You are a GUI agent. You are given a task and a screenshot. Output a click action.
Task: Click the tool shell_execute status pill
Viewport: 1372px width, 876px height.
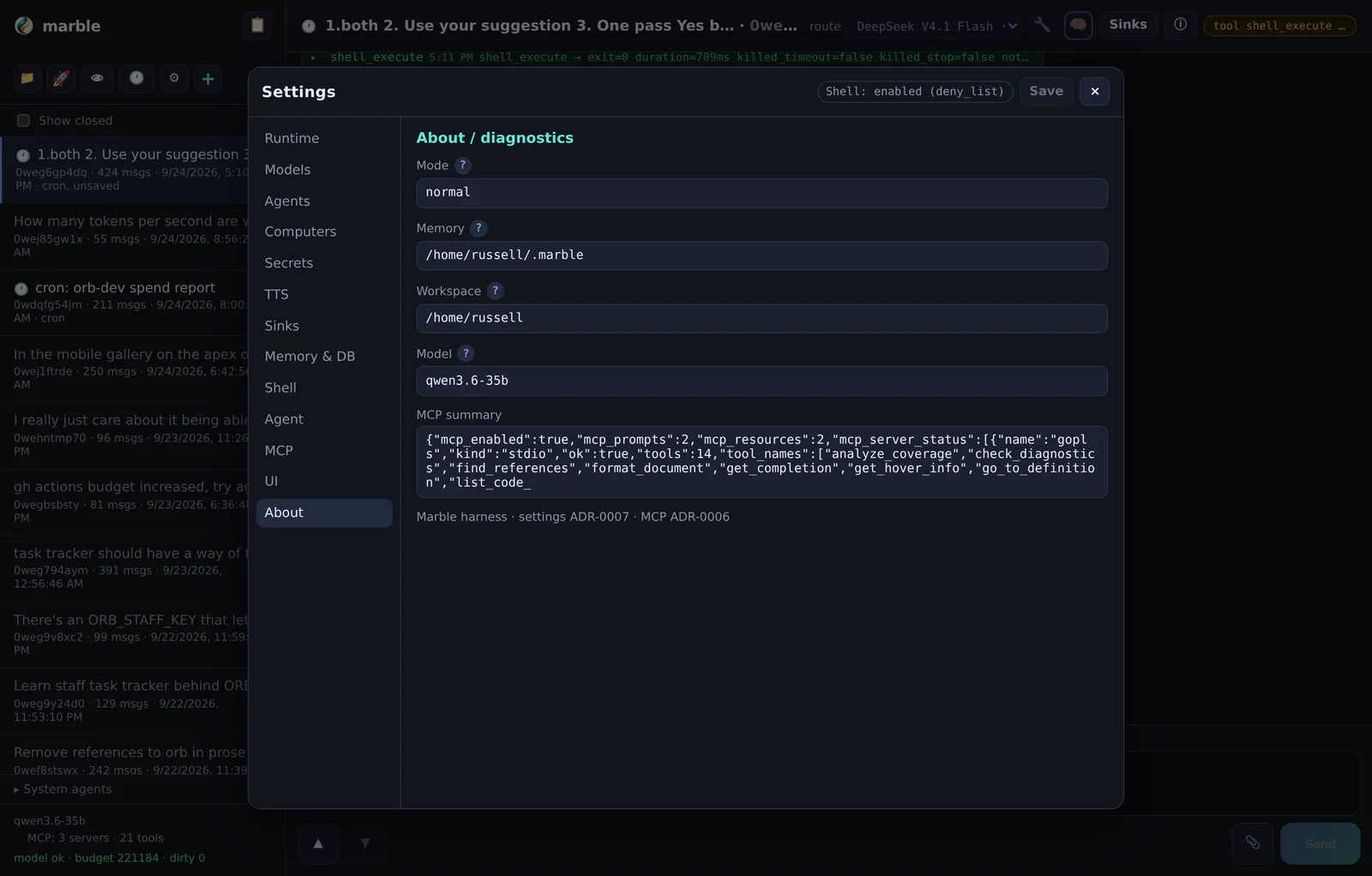click(x=1279, y=26)
